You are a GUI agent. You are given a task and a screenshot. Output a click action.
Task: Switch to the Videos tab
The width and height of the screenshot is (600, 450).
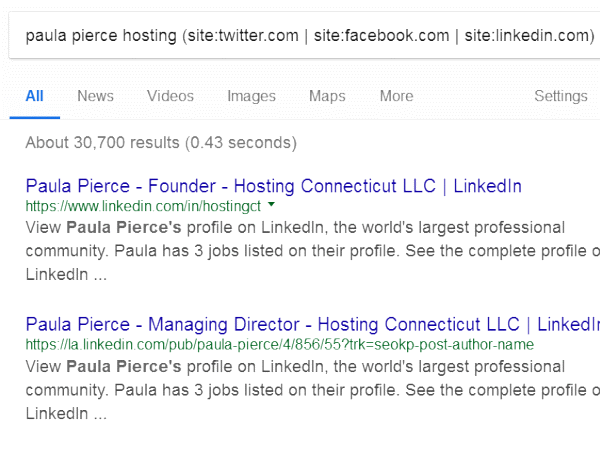170,96
